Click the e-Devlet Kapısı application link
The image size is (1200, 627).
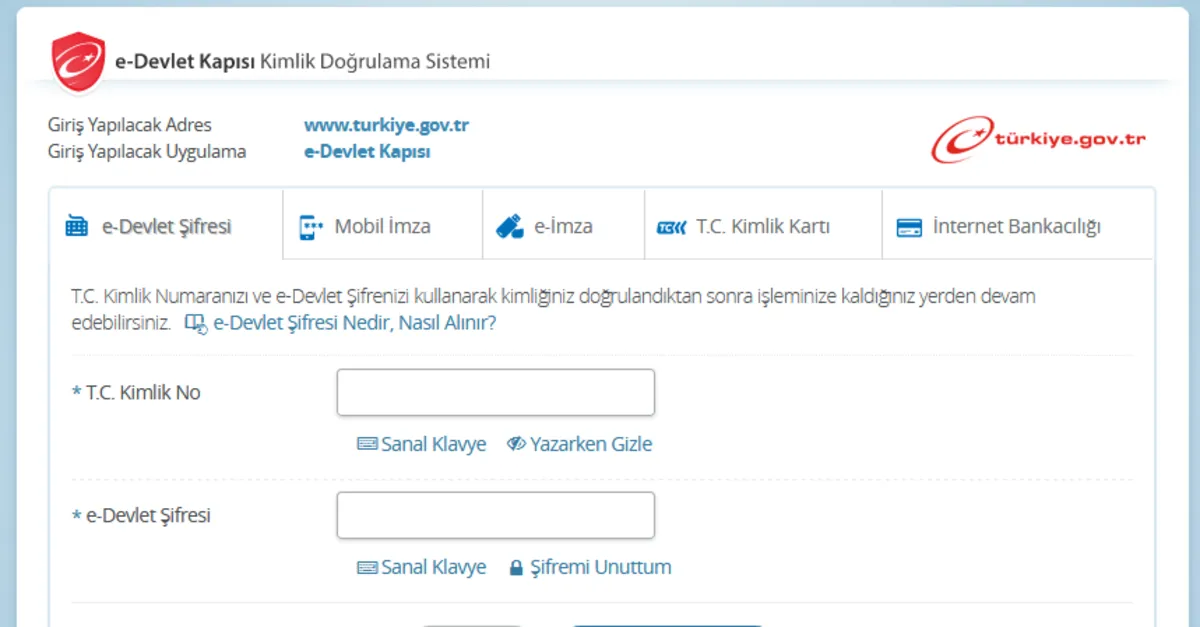(367, 152)
